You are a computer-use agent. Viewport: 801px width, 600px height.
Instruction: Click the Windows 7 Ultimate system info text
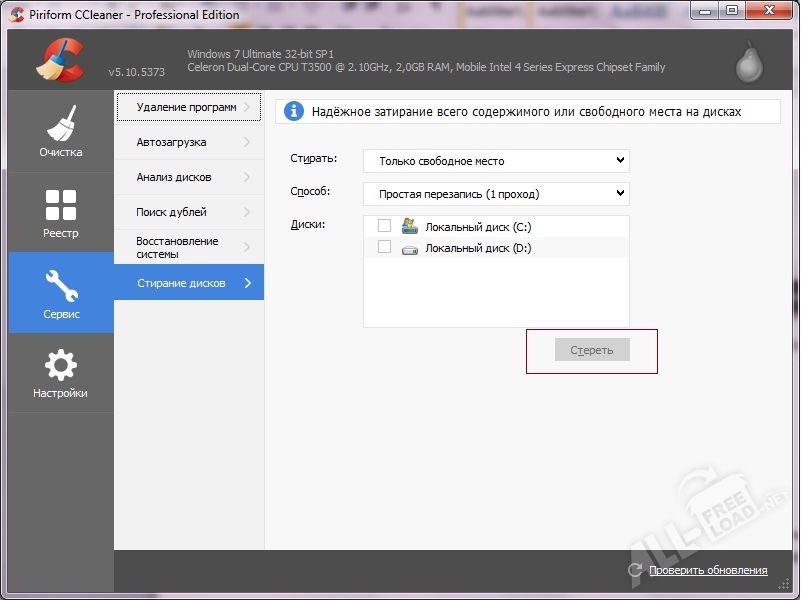coord(260,54)
